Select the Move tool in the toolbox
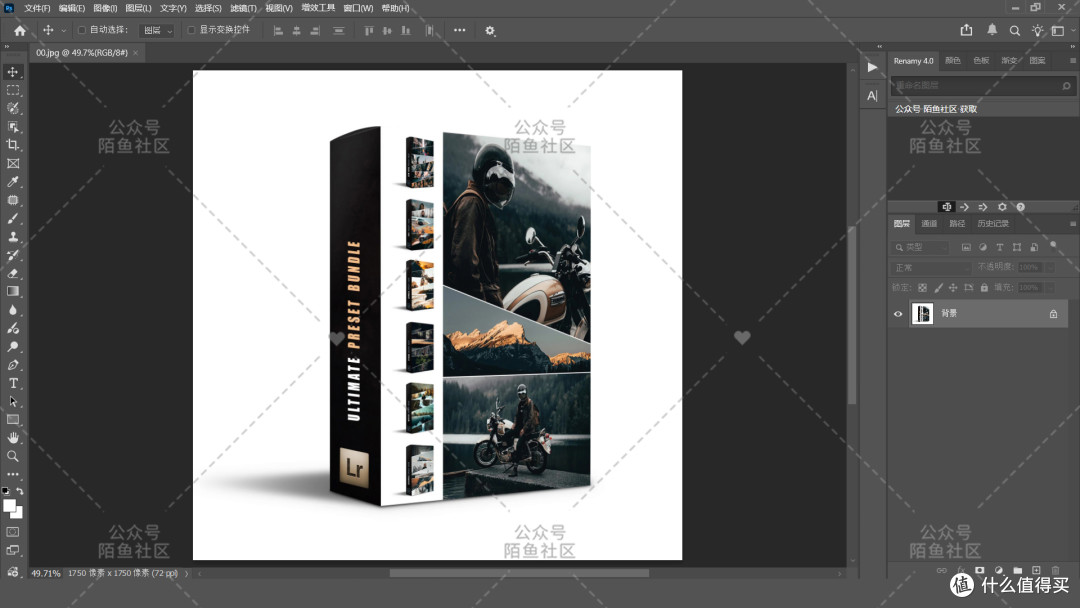The height and width of the screenshot is (608, 1080). pyautogui.click(x=13, y=72)
